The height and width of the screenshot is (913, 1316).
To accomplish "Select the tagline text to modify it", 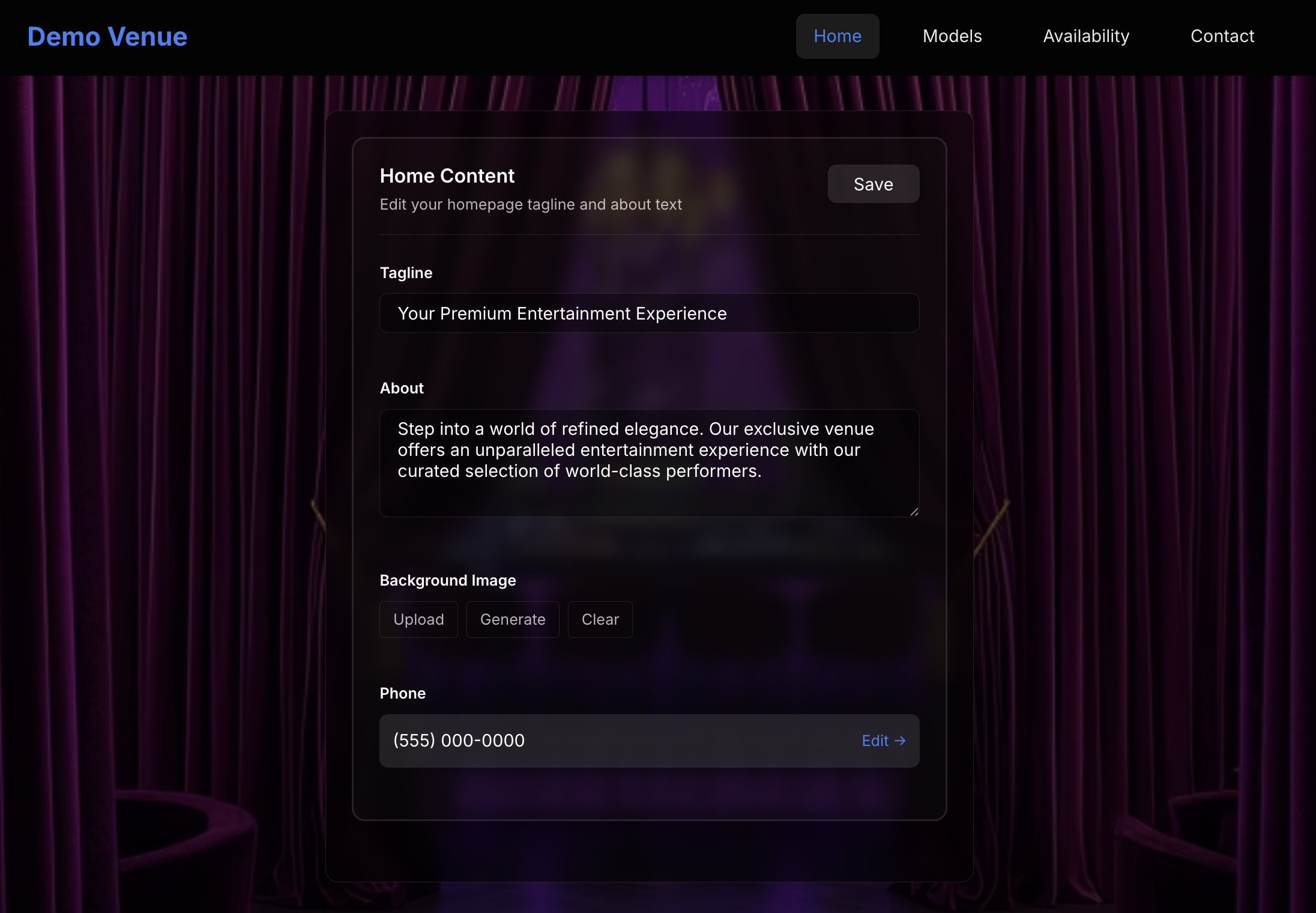I will 562,313.
